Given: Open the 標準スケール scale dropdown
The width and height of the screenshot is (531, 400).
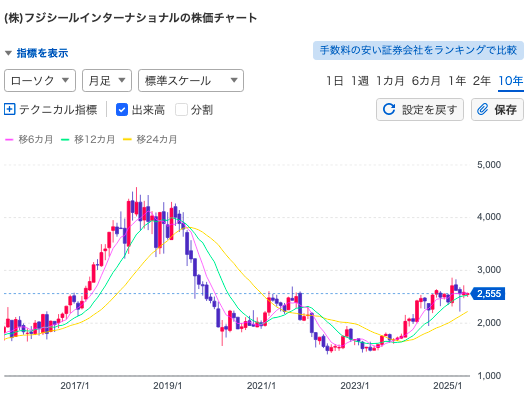Looking at the screenshot, I should pos(191,81).
